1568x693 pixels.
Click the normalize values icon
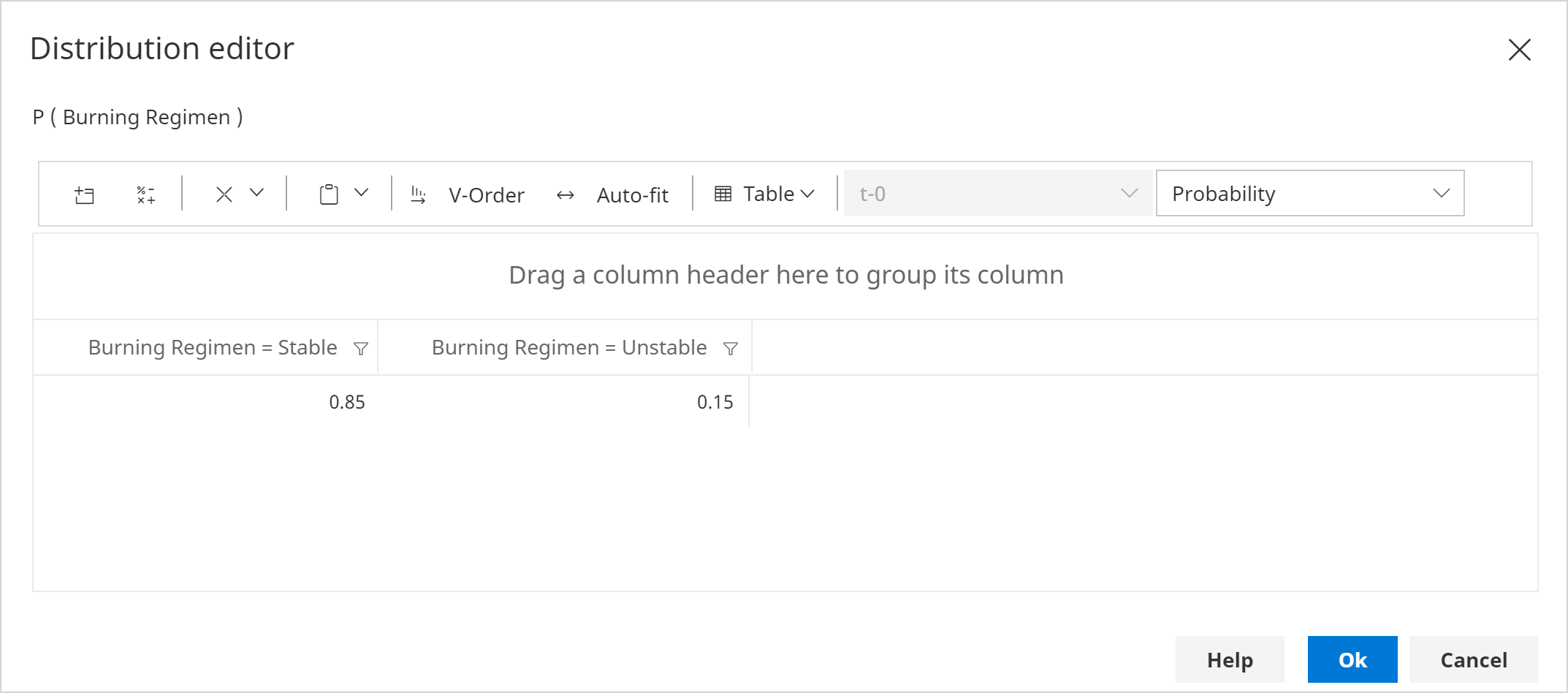click(x=145, y=194)
